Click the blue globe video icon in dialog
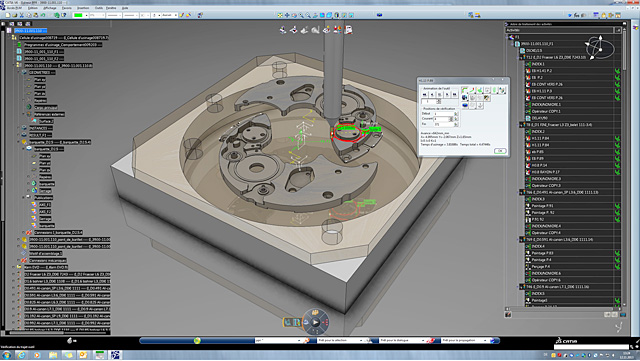This screenshot has height=361, width=640. 464,98
